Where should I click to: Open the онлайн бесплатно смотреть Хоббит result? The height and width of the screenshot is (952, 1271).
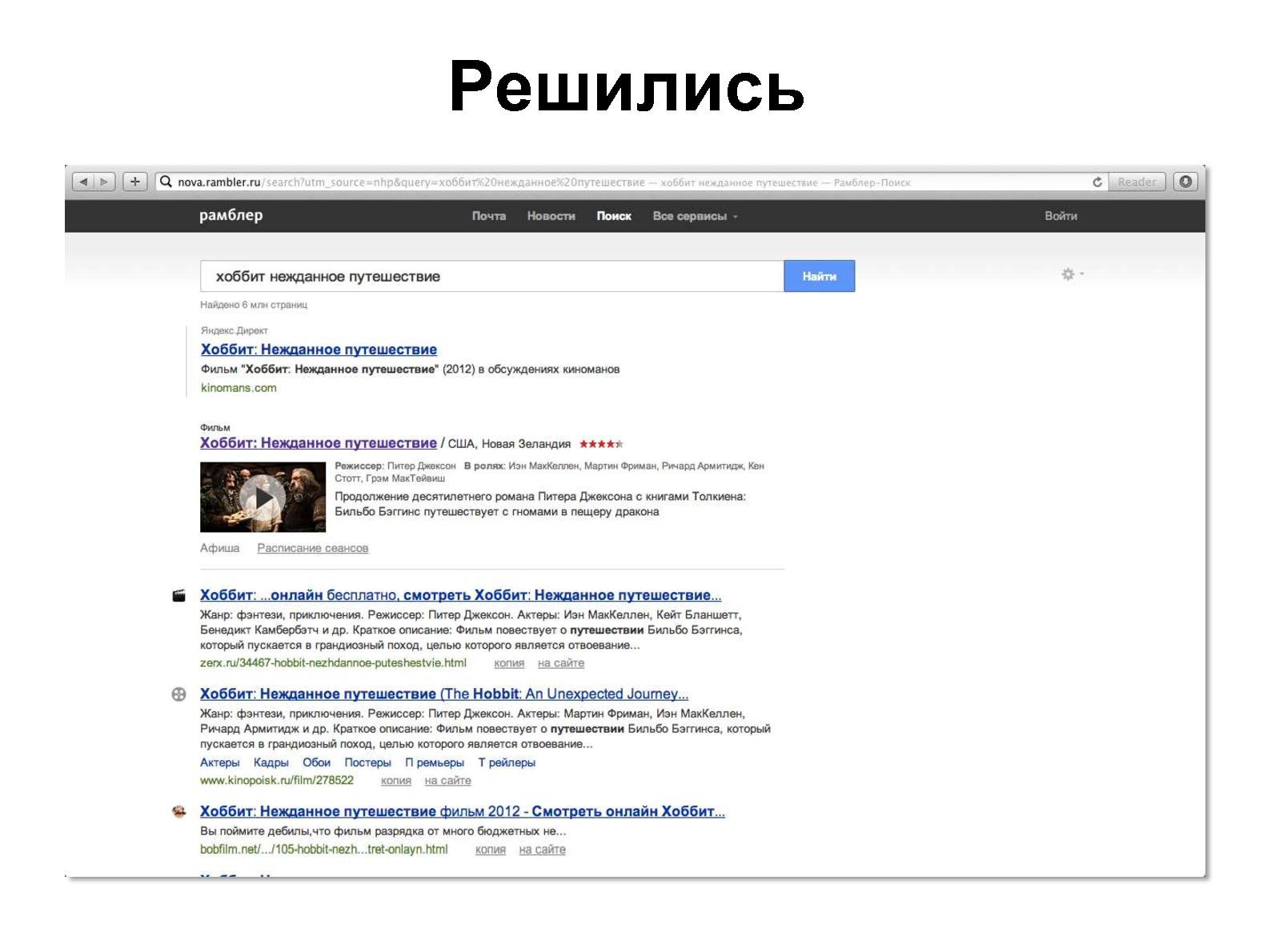click(x=460, y=595)
